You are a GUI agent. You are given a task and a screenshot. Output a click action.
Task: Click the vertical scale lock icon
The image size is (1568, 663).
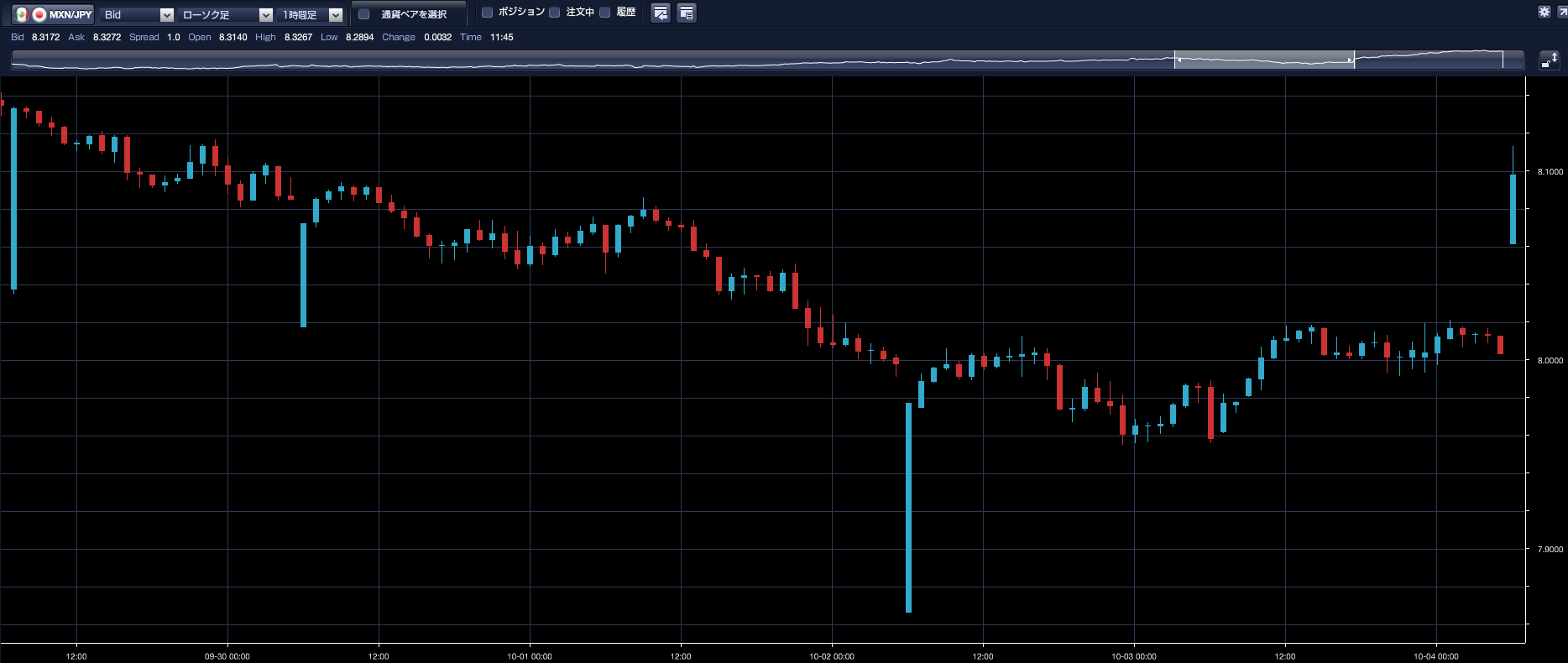tap(1549, 60)
